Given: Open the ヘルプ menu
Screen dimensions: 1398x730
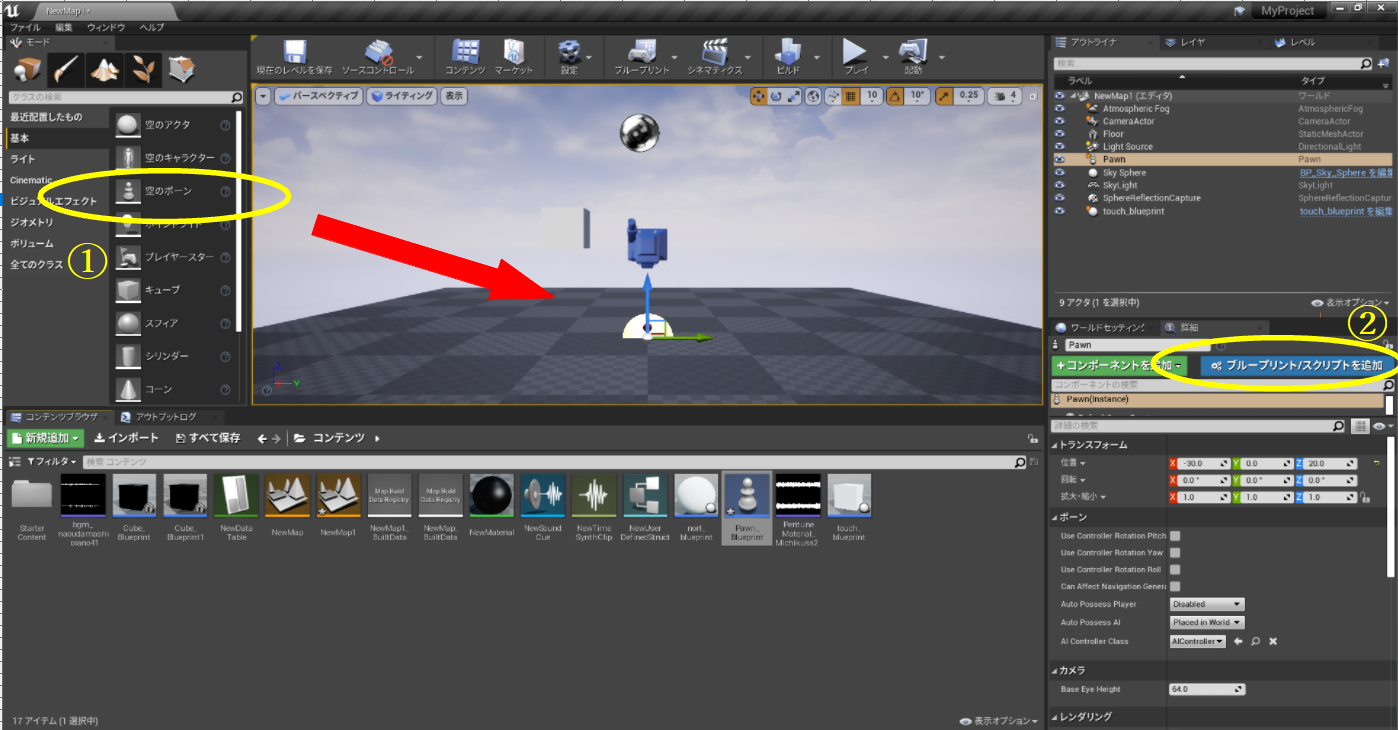Looking at the screenshot, I should coord(152,27).
